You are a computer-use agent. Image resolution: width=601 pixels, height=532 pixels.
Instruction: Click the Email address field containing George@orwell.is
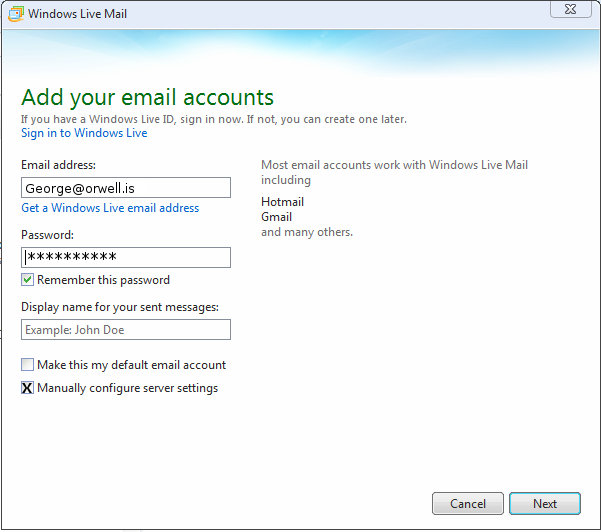pos(126,187)
